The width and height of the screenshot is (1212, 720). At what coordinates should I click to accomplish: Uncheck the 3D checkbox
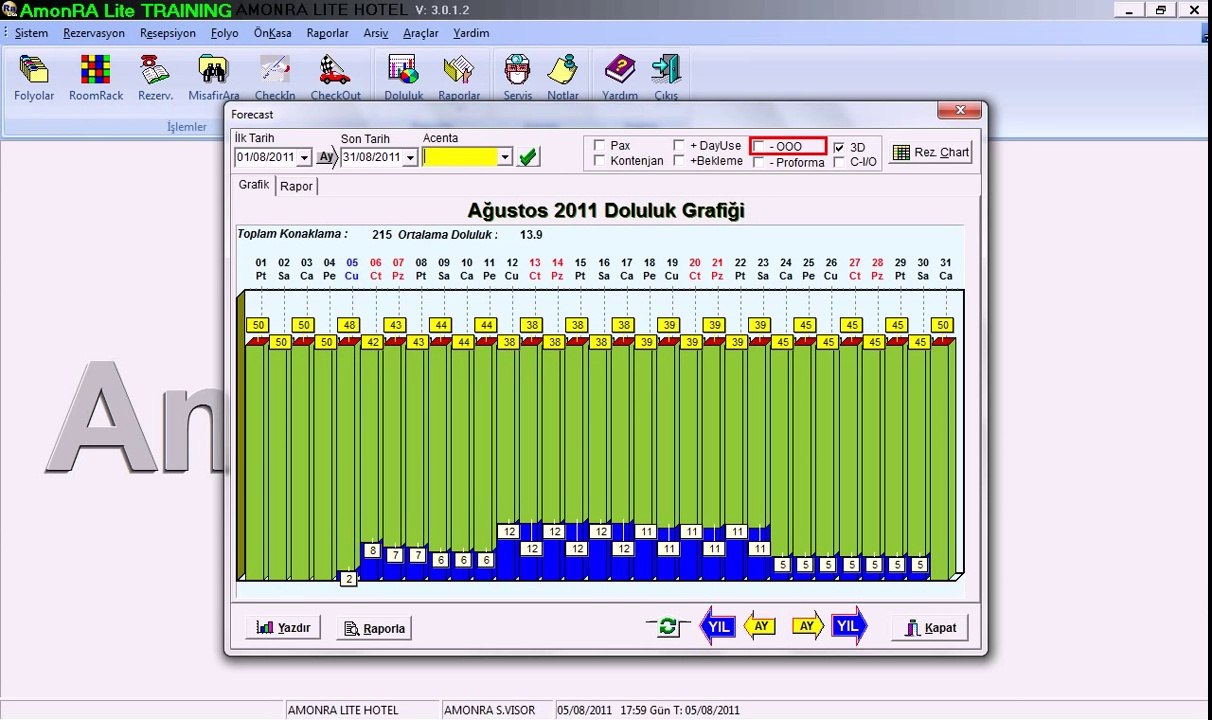pos(839,147)
